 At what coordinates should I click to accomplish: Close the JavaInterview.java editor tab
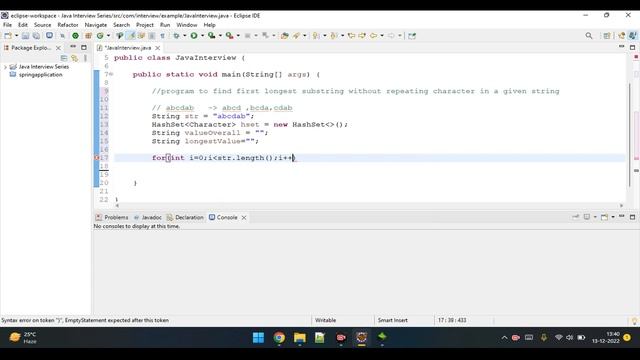coord(158,48)
